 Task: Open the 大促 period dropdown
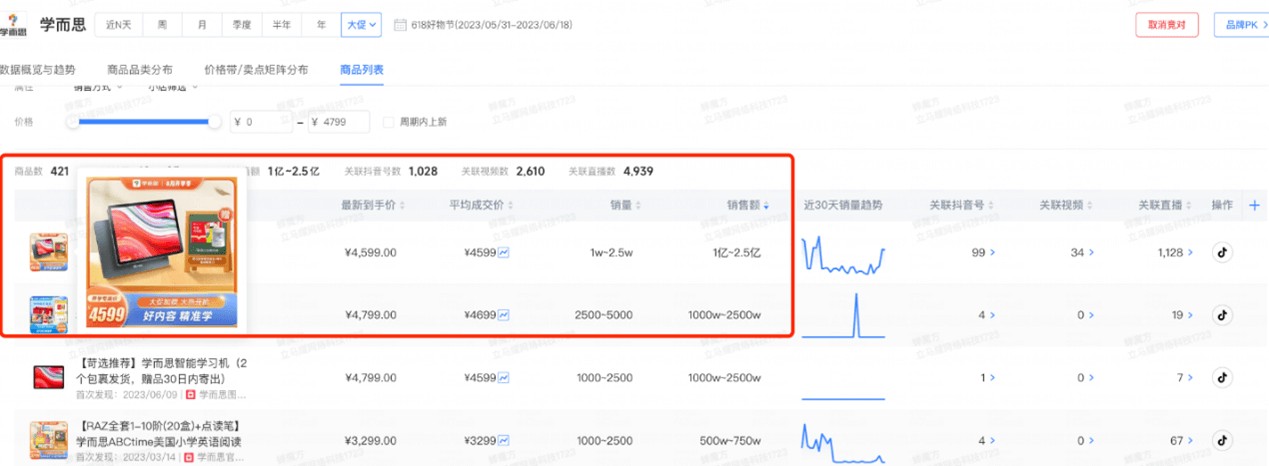coord(362,25)
